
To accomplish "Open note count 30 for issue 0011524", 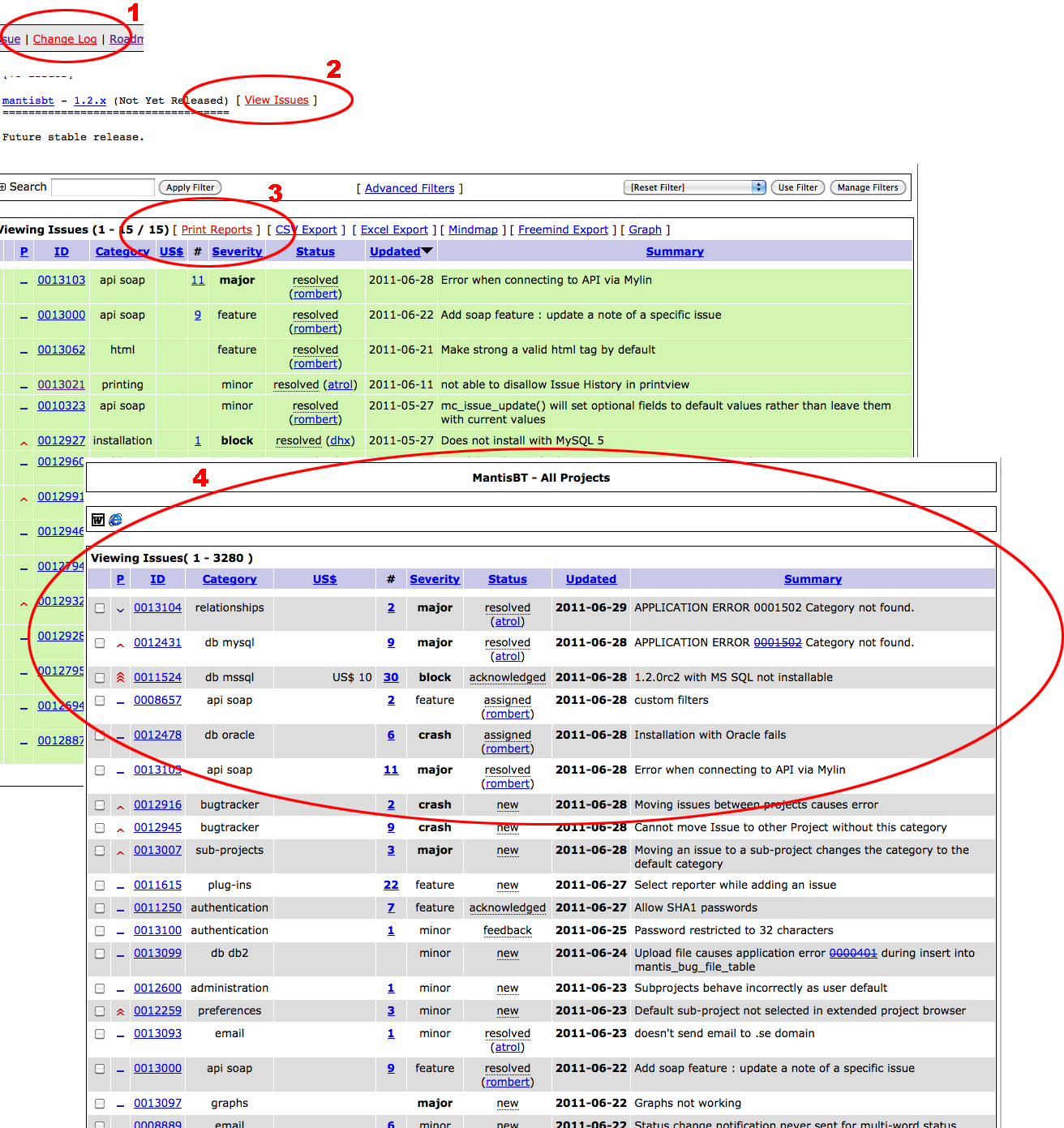I will pos(391,677).
